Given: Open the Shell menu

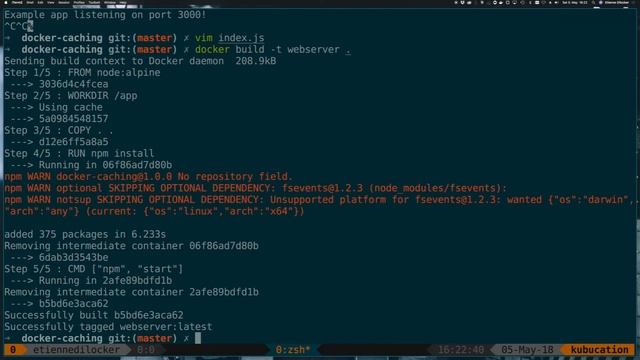Looking at the screenshot, I should [x=30, y=2].
